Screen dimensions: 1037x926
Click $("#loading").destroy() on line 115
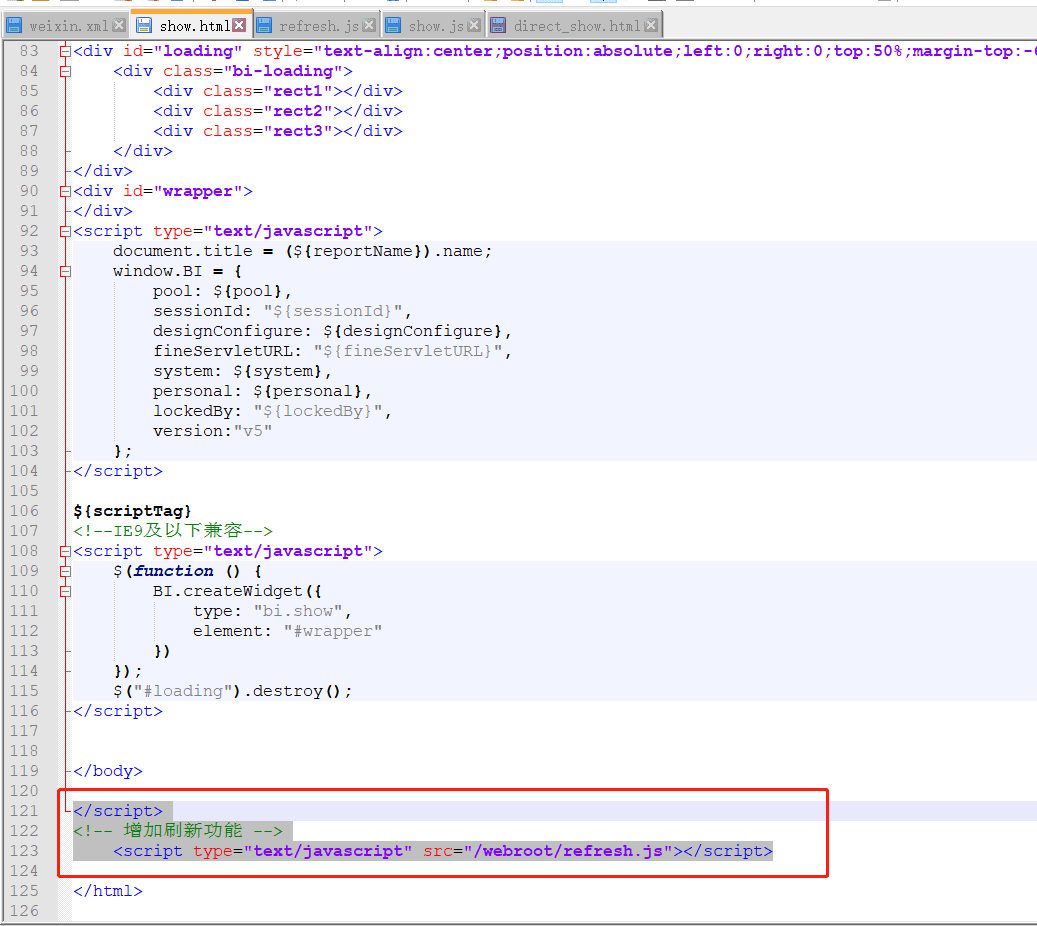(x=232, y=691)
